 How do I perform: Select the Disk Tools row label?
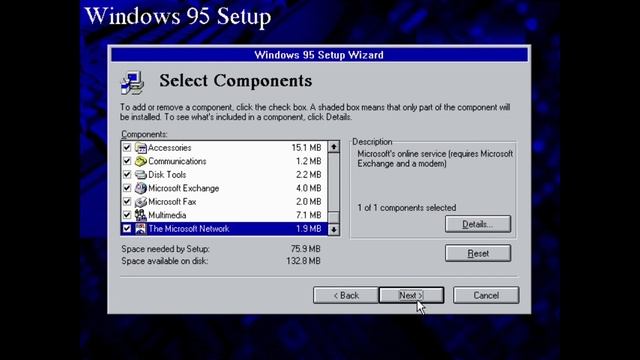tap(167, 175)
